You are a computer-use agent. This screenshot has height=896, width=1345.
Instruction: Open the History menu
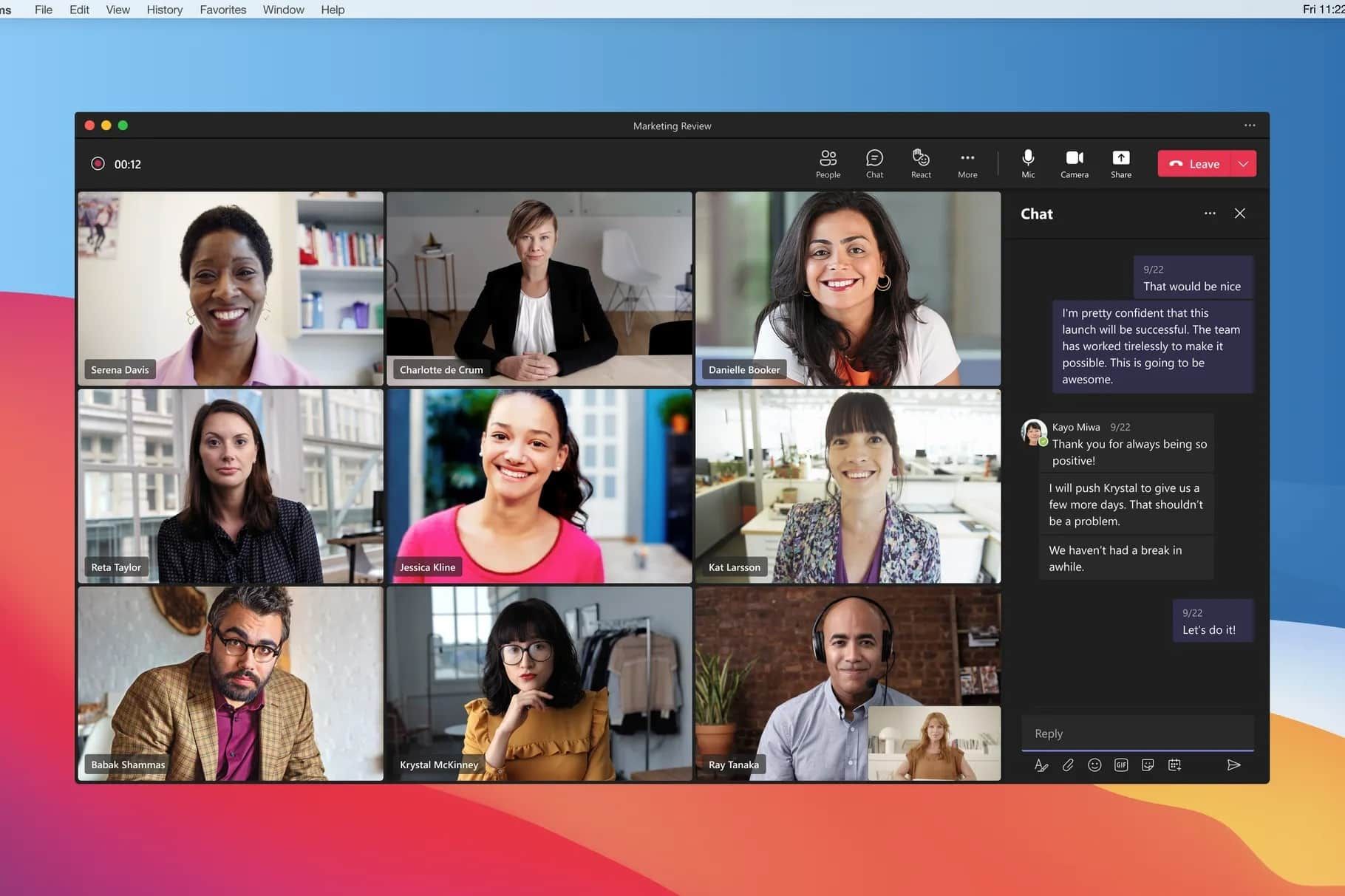click(163, 10)
